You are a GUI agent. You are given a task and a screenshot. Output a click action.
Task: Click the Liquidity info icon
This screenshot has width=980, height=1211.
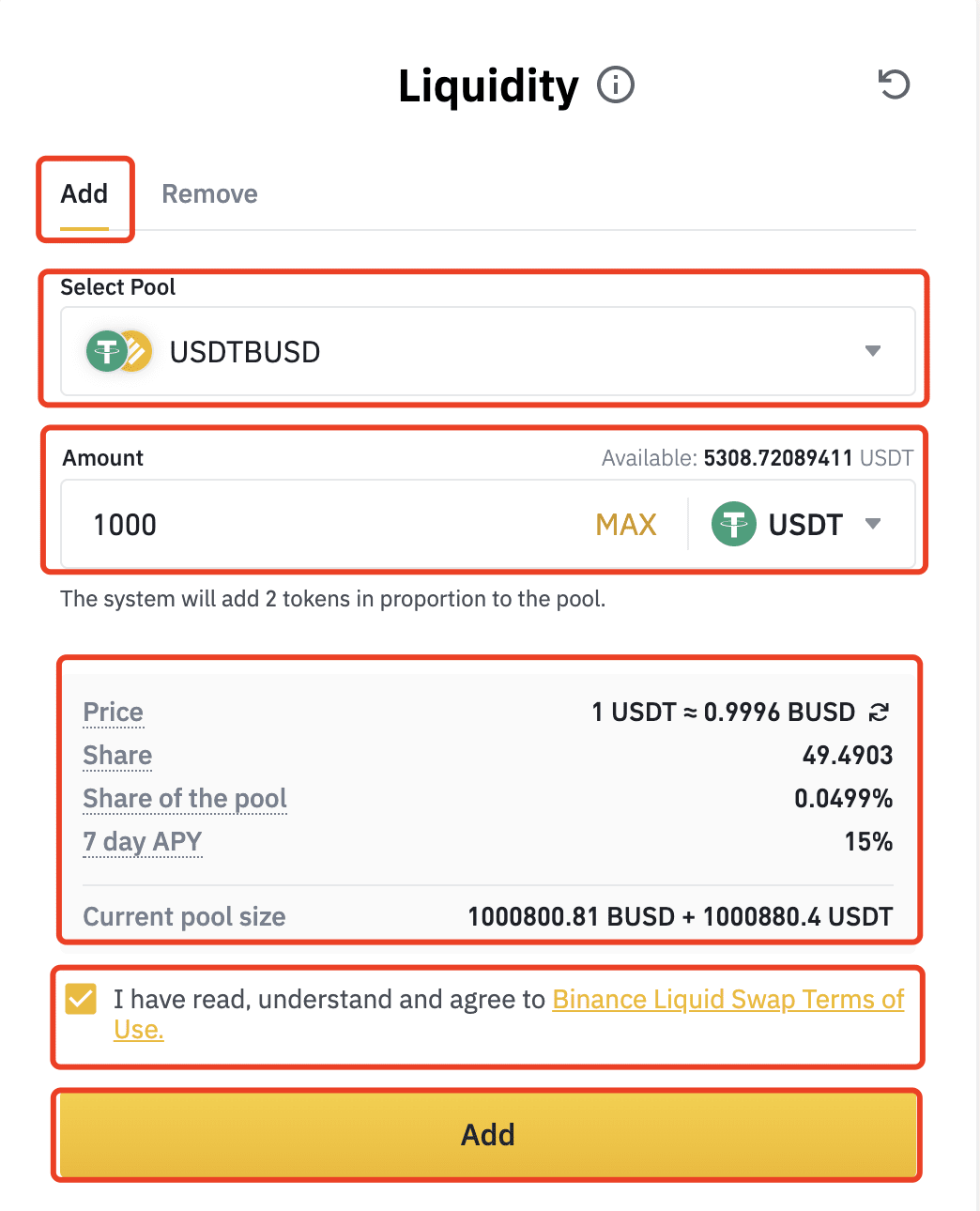pos(616,85)
